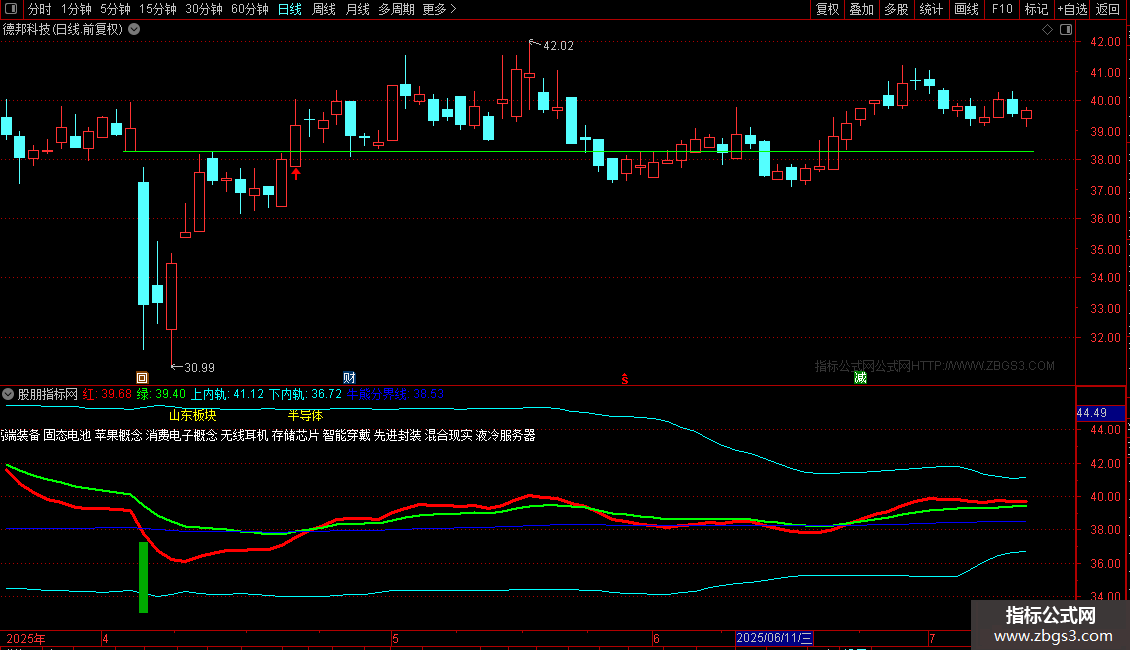Expand dropdown next to 德邦科技 title
Screen dimensions: 1130x650
(134, 30)
